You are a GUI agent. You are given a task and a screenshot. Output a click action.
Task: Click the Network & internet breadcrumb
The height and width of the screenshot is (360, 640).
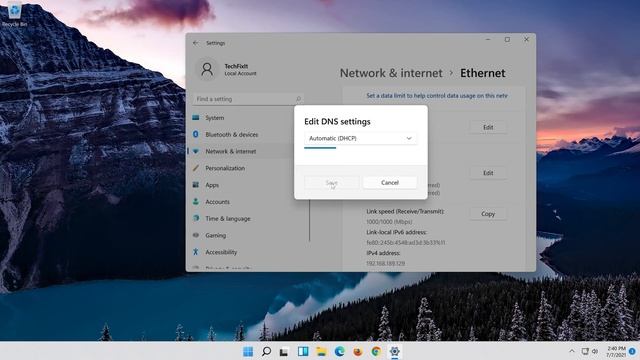tap(391, 73)
